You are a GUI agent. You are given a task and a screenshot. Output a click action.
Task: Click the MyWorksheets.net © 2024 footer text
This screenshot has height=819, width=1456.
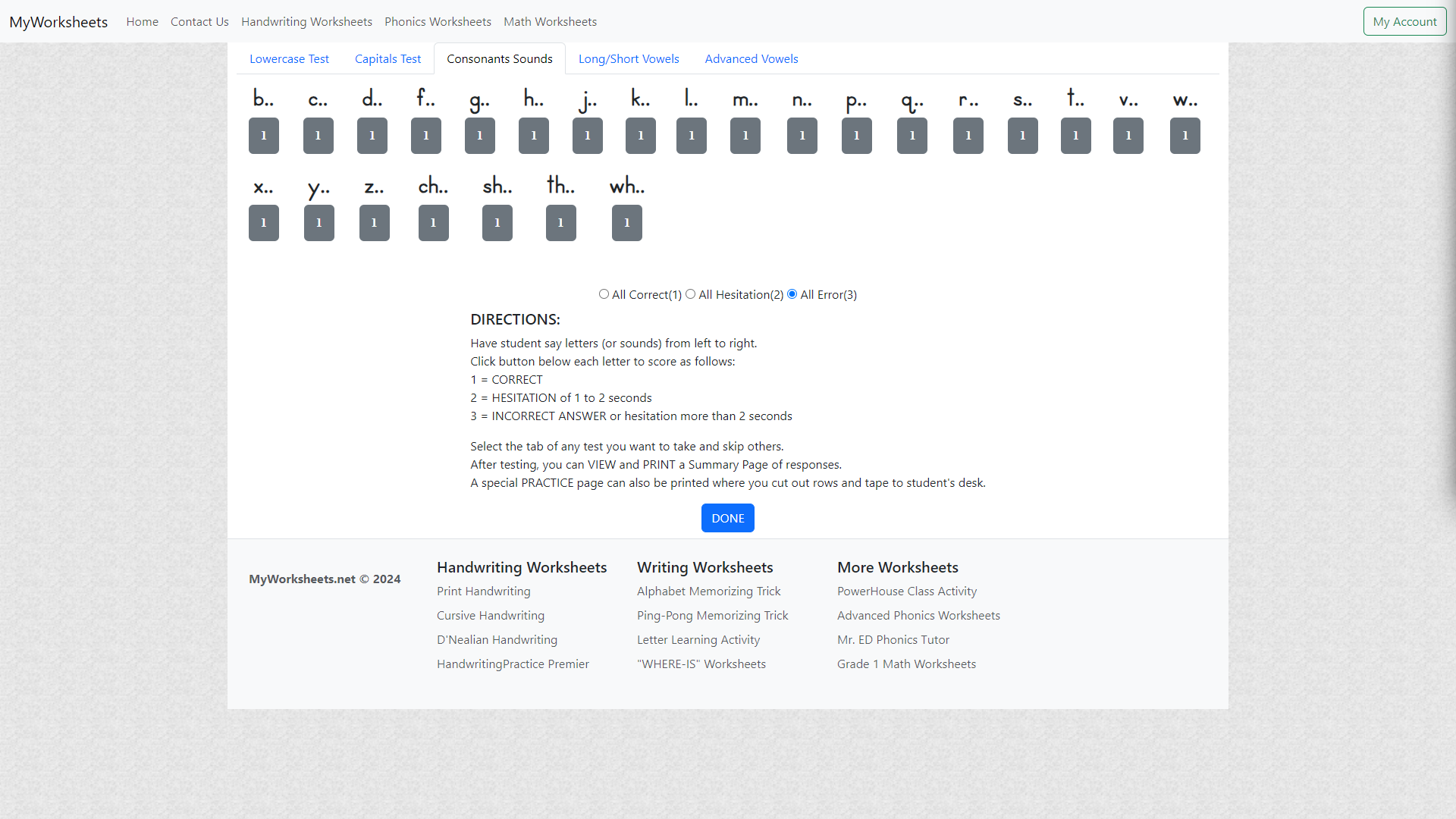point(325,579)
